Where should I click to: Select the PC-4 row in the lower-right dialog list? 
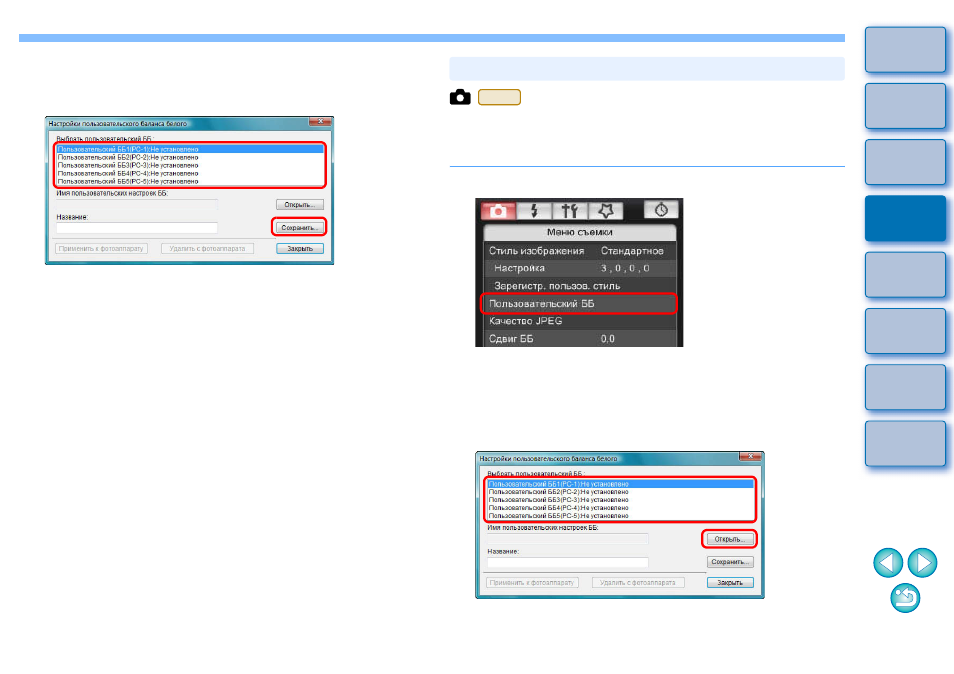[621, 508]
